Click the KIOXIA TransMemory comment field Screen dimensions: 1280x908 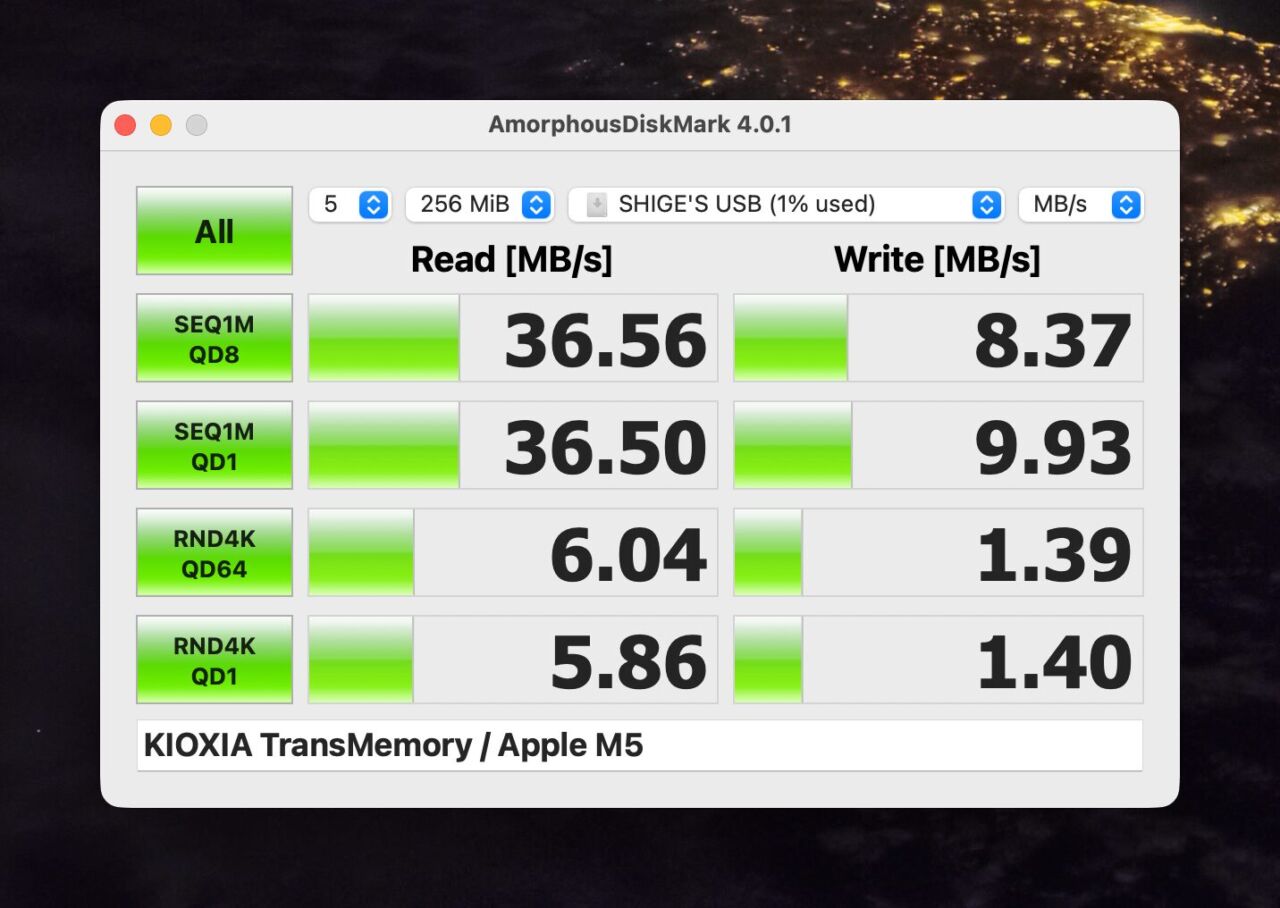(639, 746)
